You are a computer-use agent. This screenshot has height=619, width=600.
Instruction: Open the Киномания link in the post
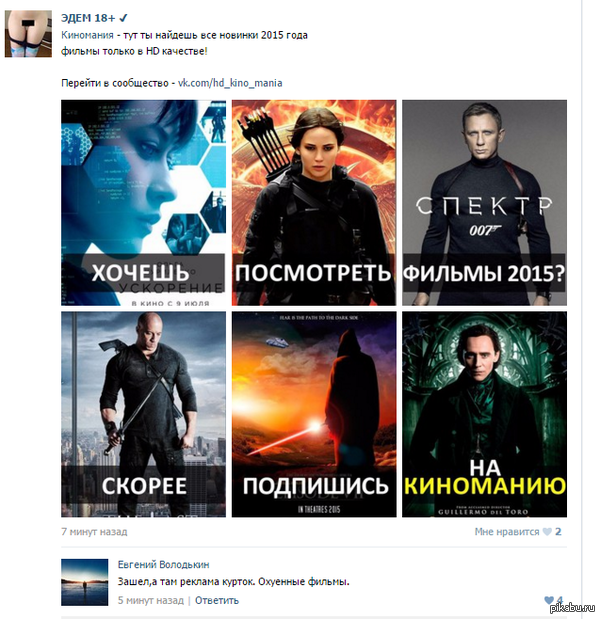[87, 35]
